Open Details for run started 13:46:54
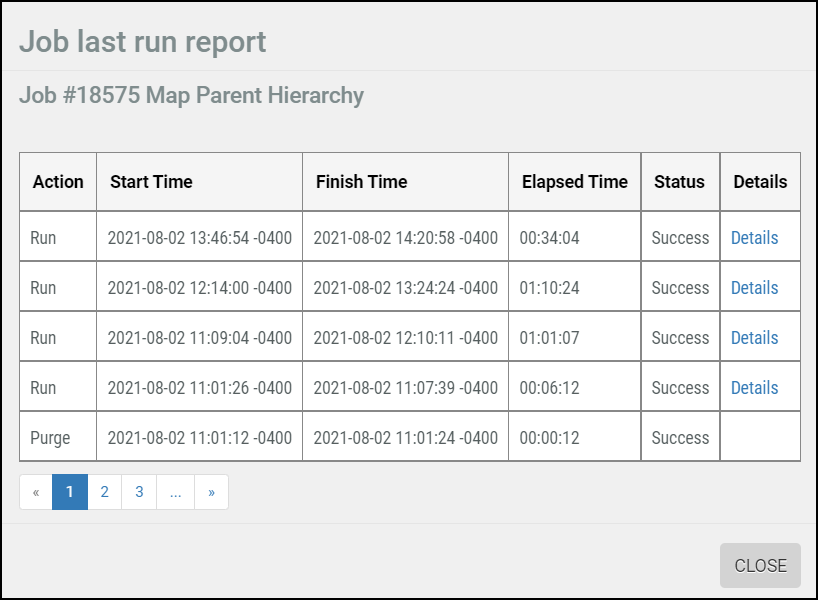Viewport: 818px width, 600px height. 754,238
